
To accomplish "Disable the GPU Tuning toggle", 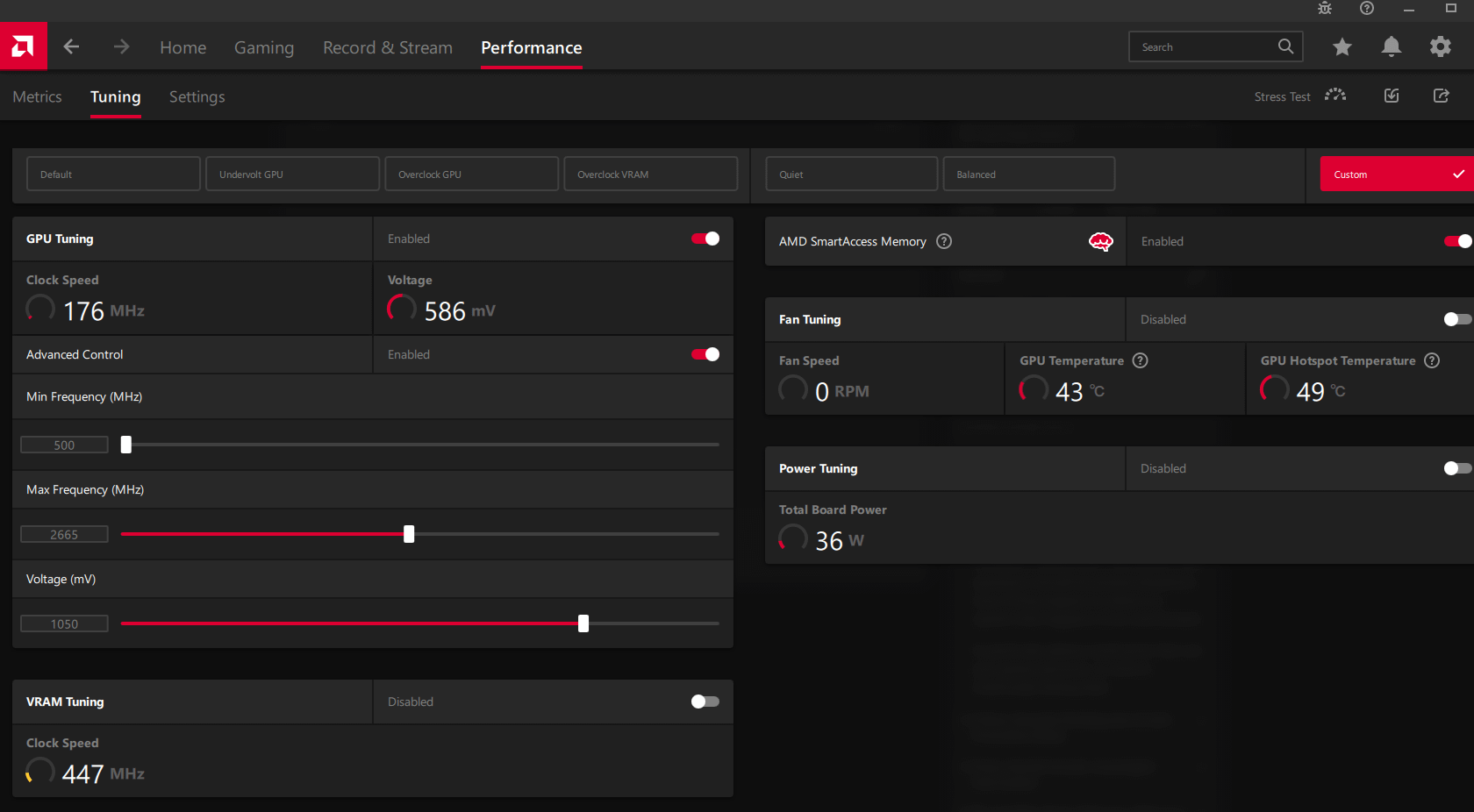I will (705, 239).
